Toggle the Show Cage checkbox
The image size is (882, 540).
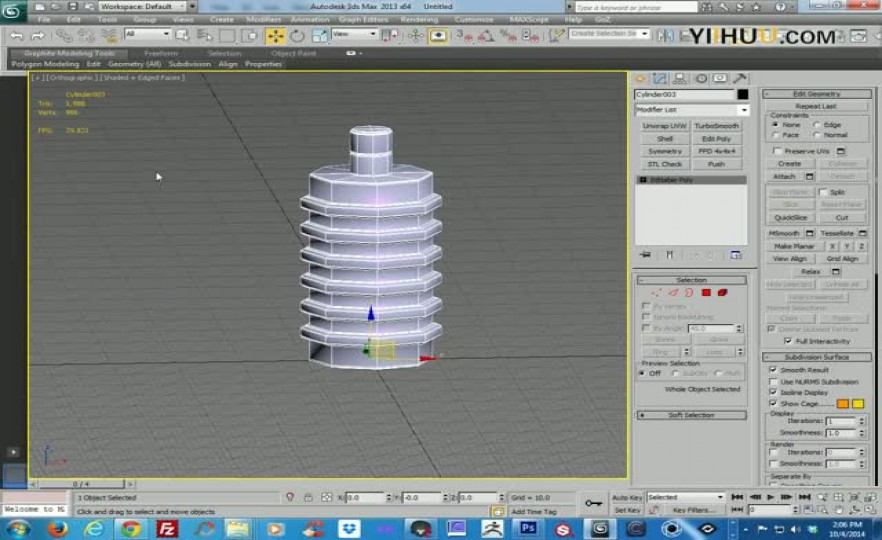pos(773,403)
